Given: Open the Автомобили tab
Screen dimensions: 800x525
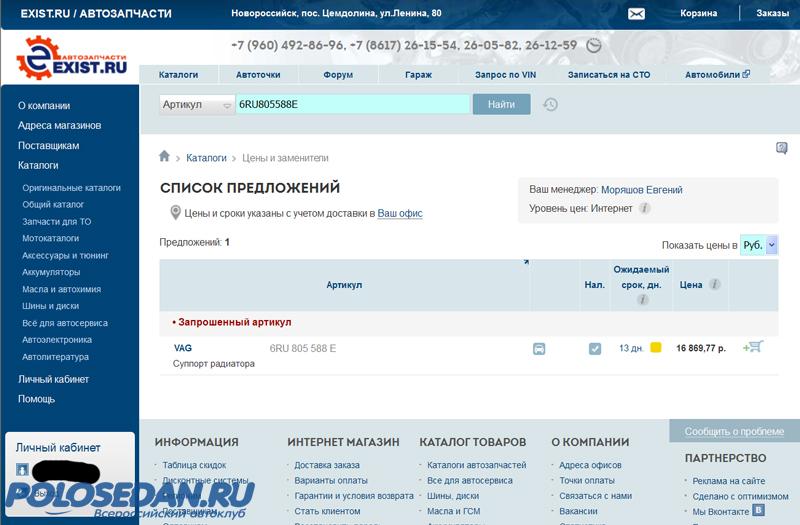Looking at the screenshot, I should [x=712, y=74].
